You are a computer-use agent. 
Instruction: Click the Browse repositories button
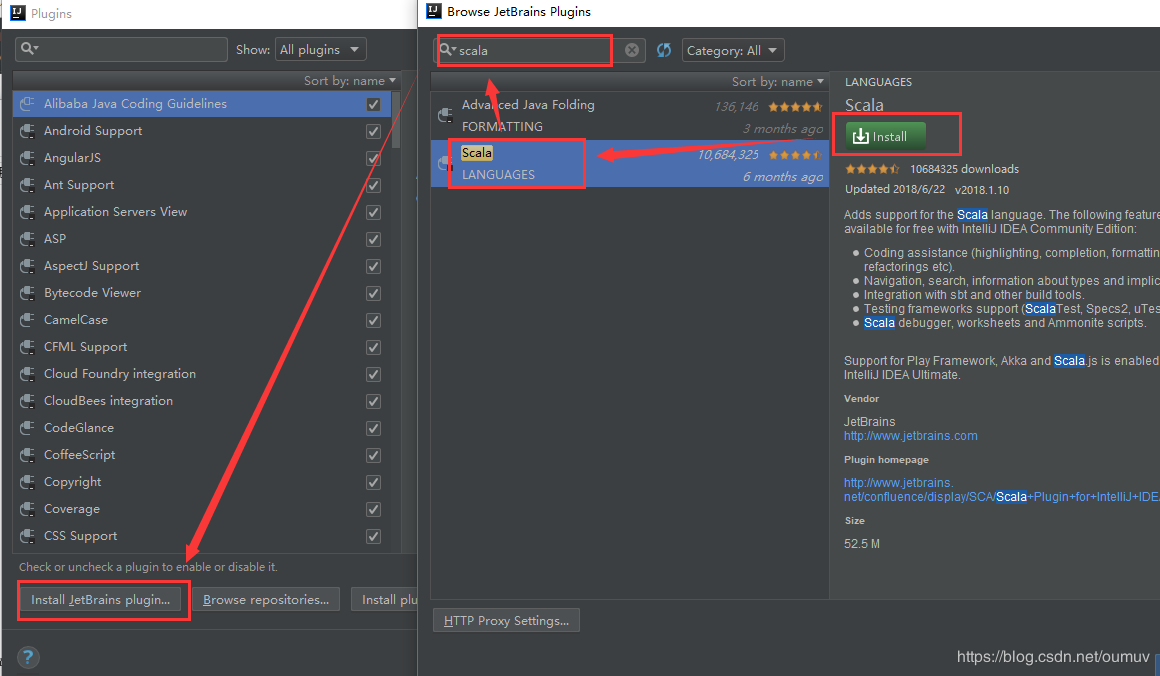click(266, 600)
